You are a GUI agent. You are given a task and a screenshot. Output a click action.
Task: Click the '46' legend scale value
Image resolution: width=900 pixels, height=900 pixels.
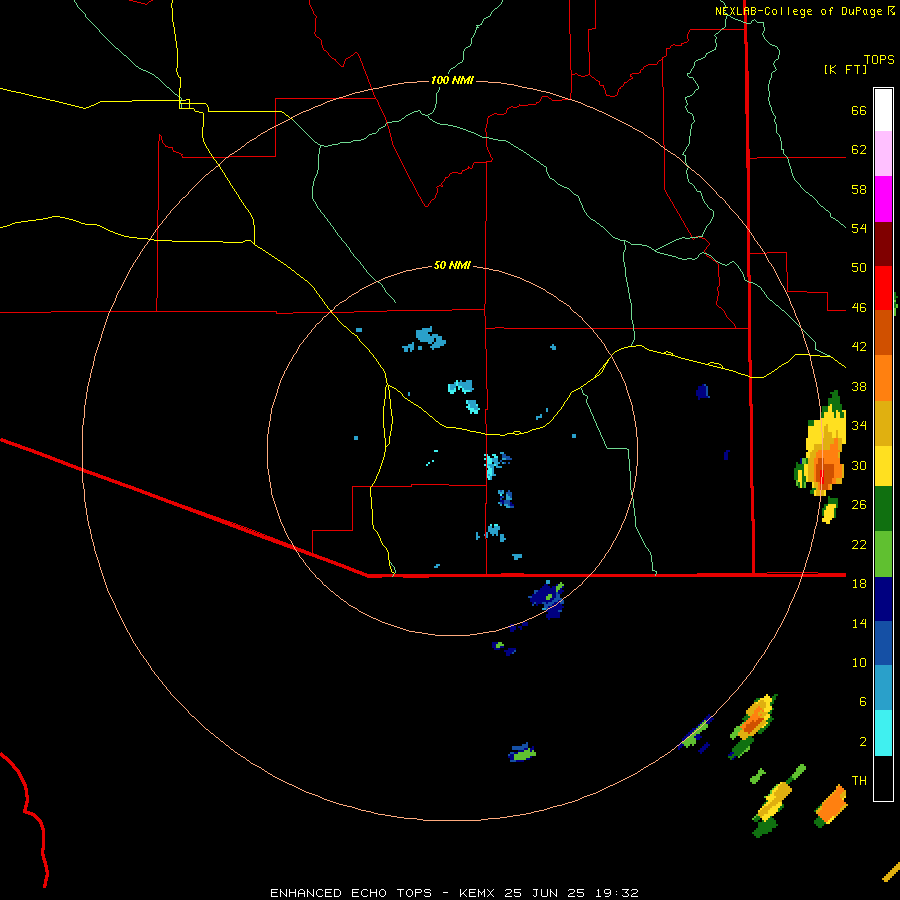tap(859, 308)
